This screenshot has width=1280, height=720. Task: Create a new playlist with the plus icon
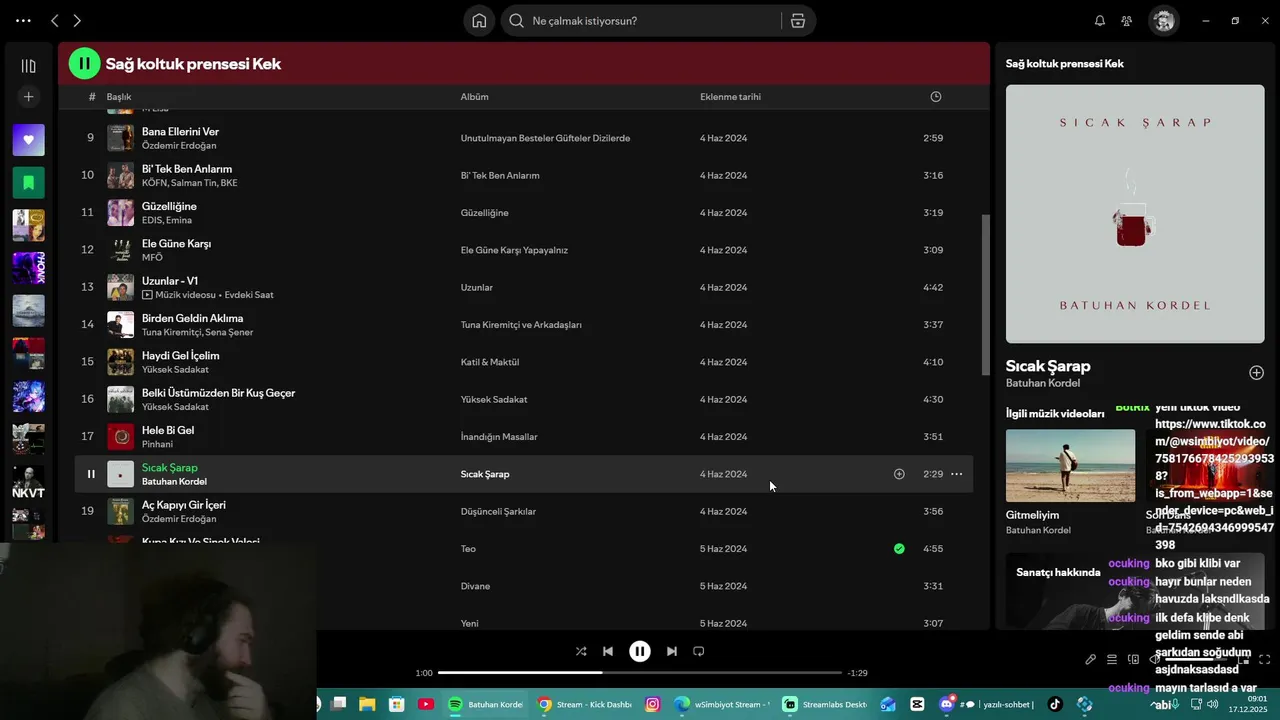(x=28, y=97)
